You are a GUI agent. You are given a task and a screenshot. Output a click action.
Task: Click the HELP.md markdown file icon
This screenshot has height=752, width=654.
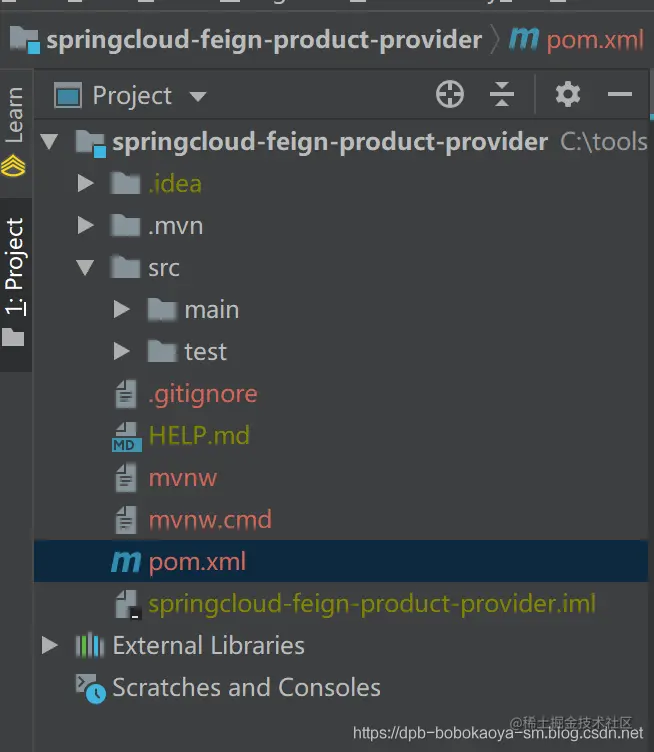click(x=127, y=436)
